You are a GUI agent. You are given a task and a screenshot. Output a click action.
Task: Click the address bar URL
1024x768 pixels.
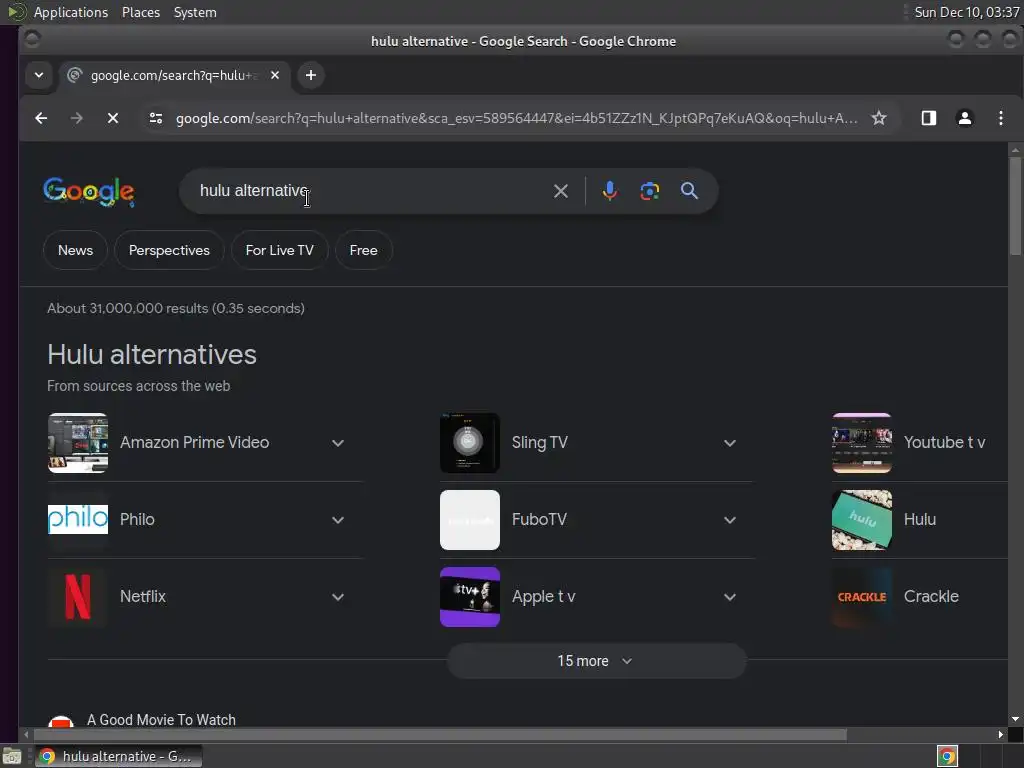pyautogui.click(x=516, y=118)
